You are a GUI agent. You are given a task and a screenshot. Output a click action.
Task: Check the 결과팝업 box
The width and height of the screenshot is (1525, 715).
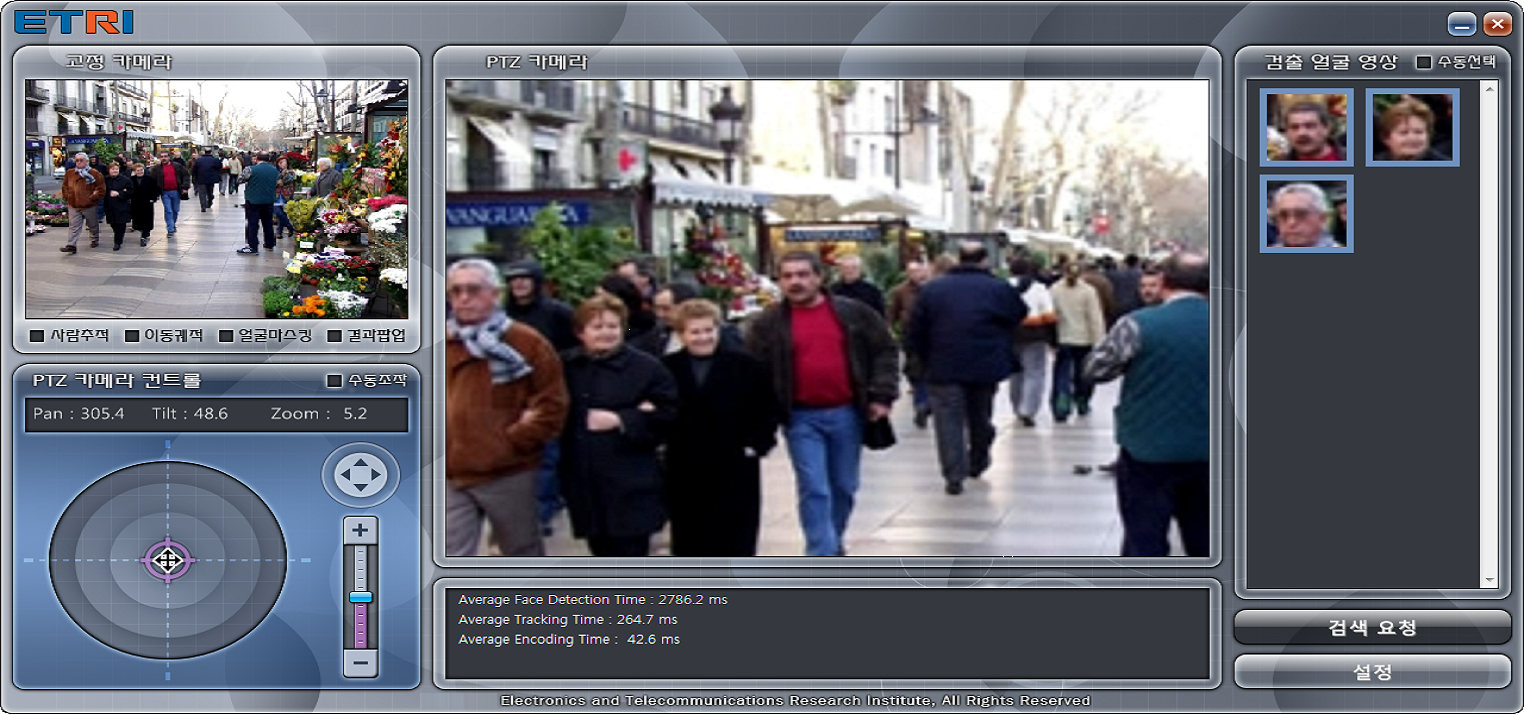335,336
